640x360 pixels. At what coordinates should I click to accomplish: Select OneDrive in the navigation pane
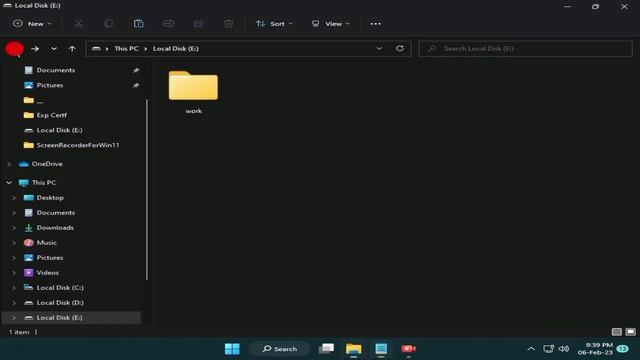point(47,164)
